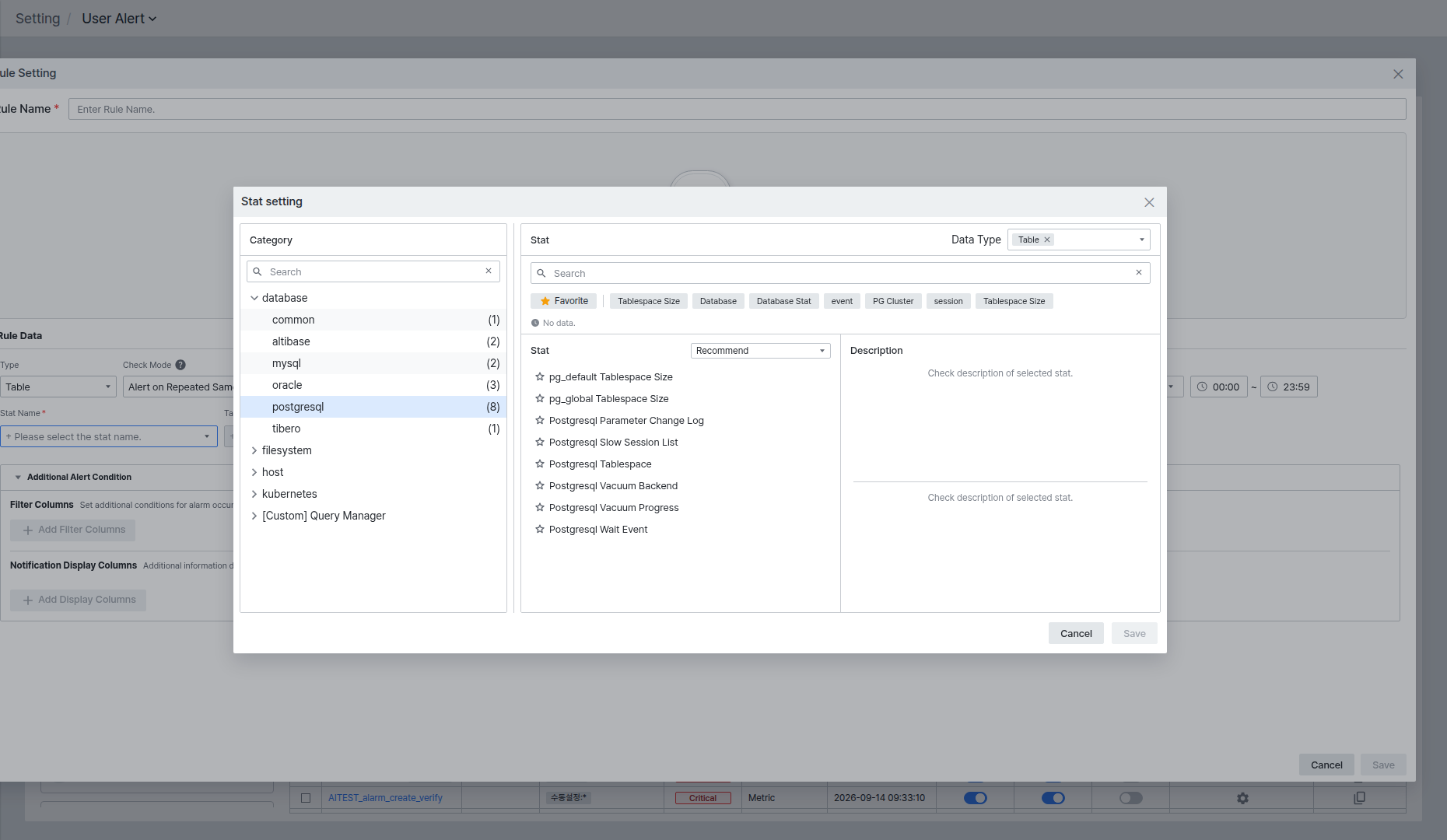This screenshot has height=840, width=1447.
Task: Click the clock icon of the 23:59 field
Action: pos(1273,387)
